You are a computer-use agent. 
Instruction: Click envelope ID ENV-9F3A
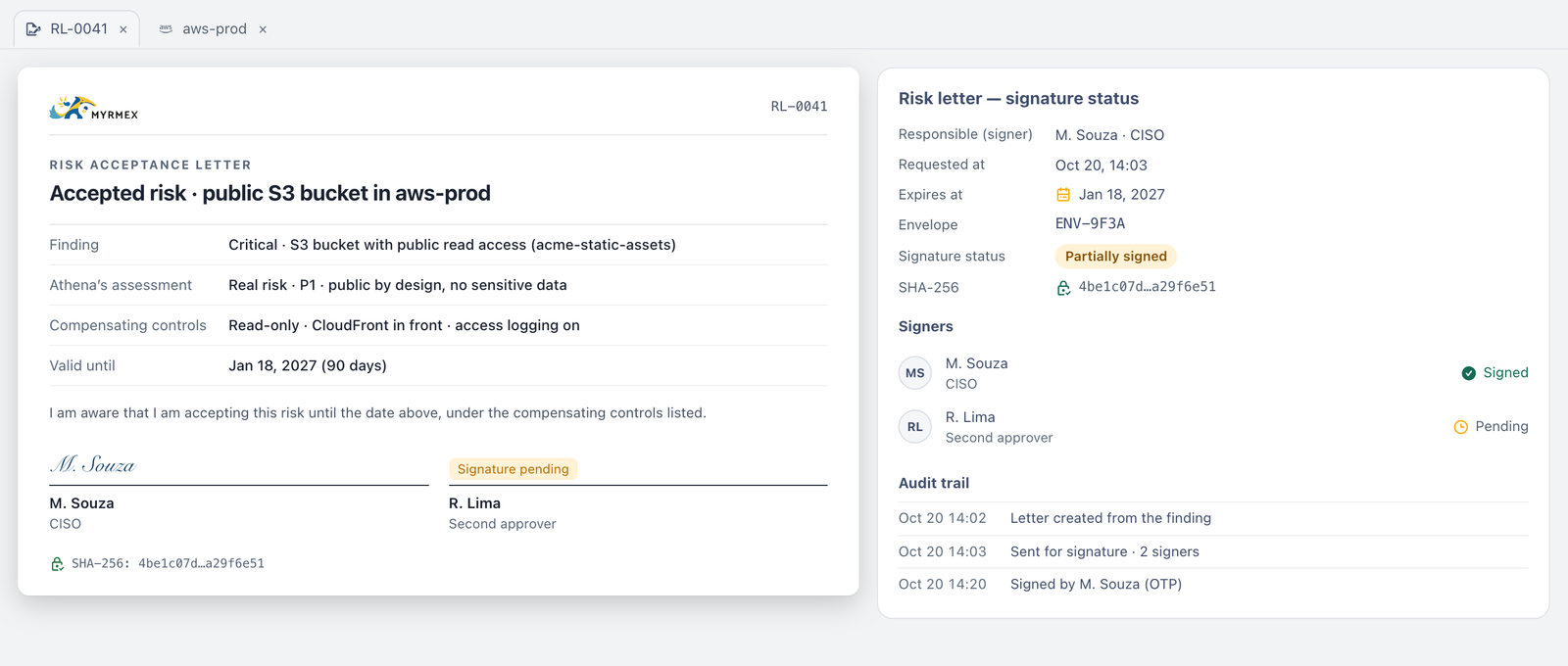coord(1090,223)
